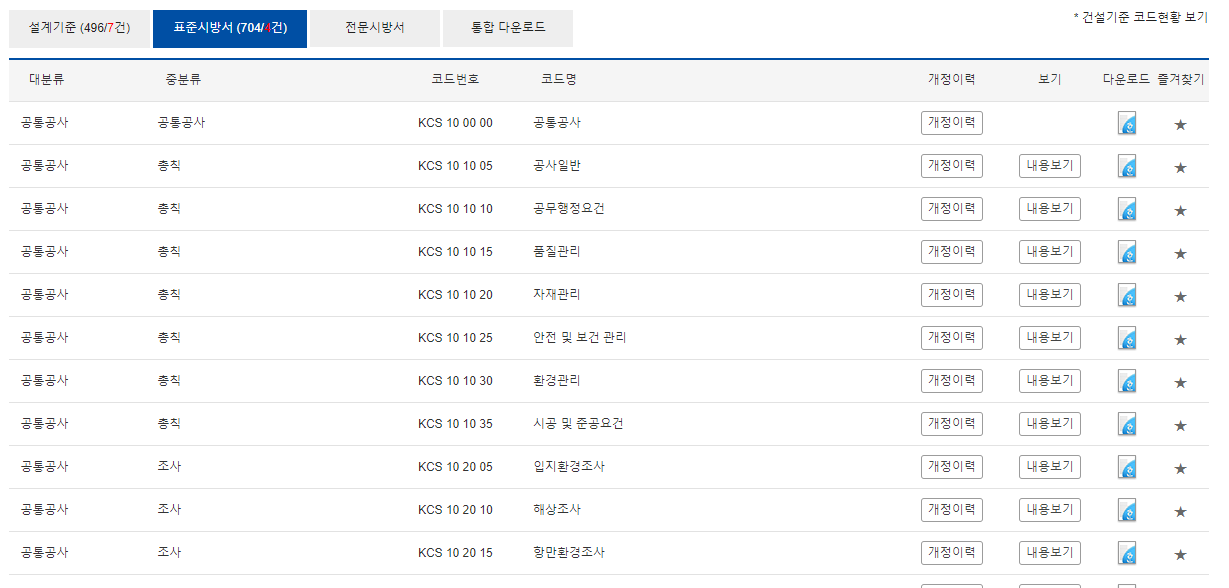1229x588 pixels.
Task: Open 건설기준 코드현황 보기 link
Action: 1141,18
